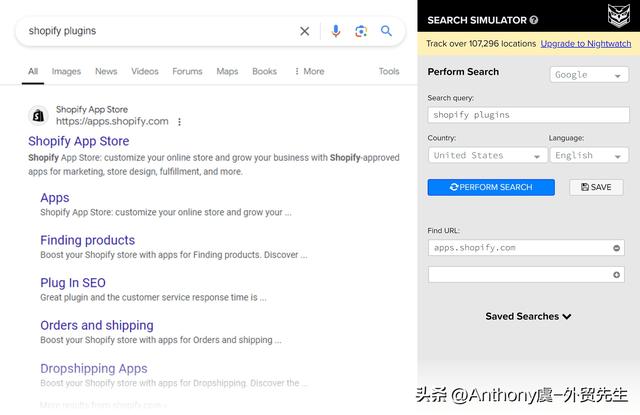Open the Shopify App Store result title
Image resolution: width=640 pixels, height=415 pixels.
(79, 141)
